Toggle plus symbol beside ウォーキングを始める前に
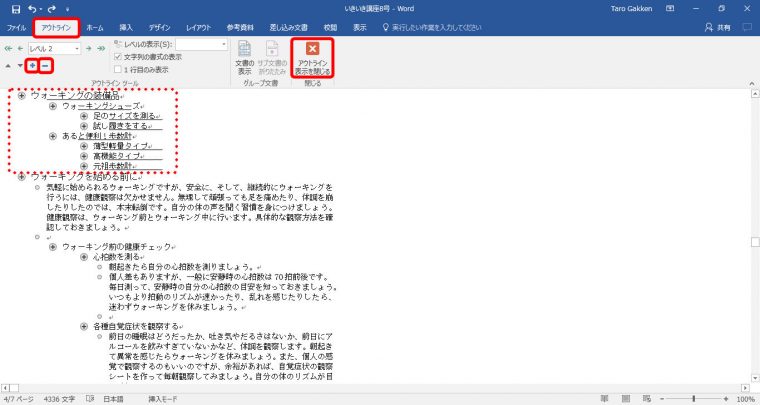 coord(21,177)
